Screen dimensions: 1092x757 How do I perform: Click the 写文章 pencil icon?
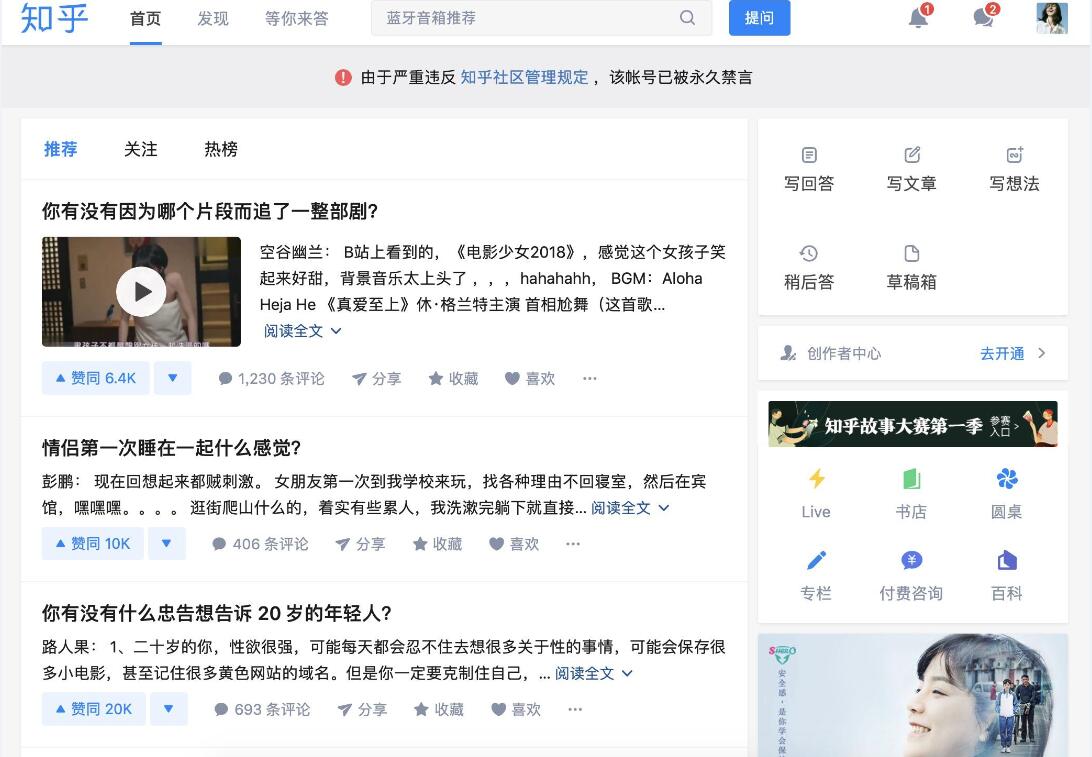coord(912,155)
